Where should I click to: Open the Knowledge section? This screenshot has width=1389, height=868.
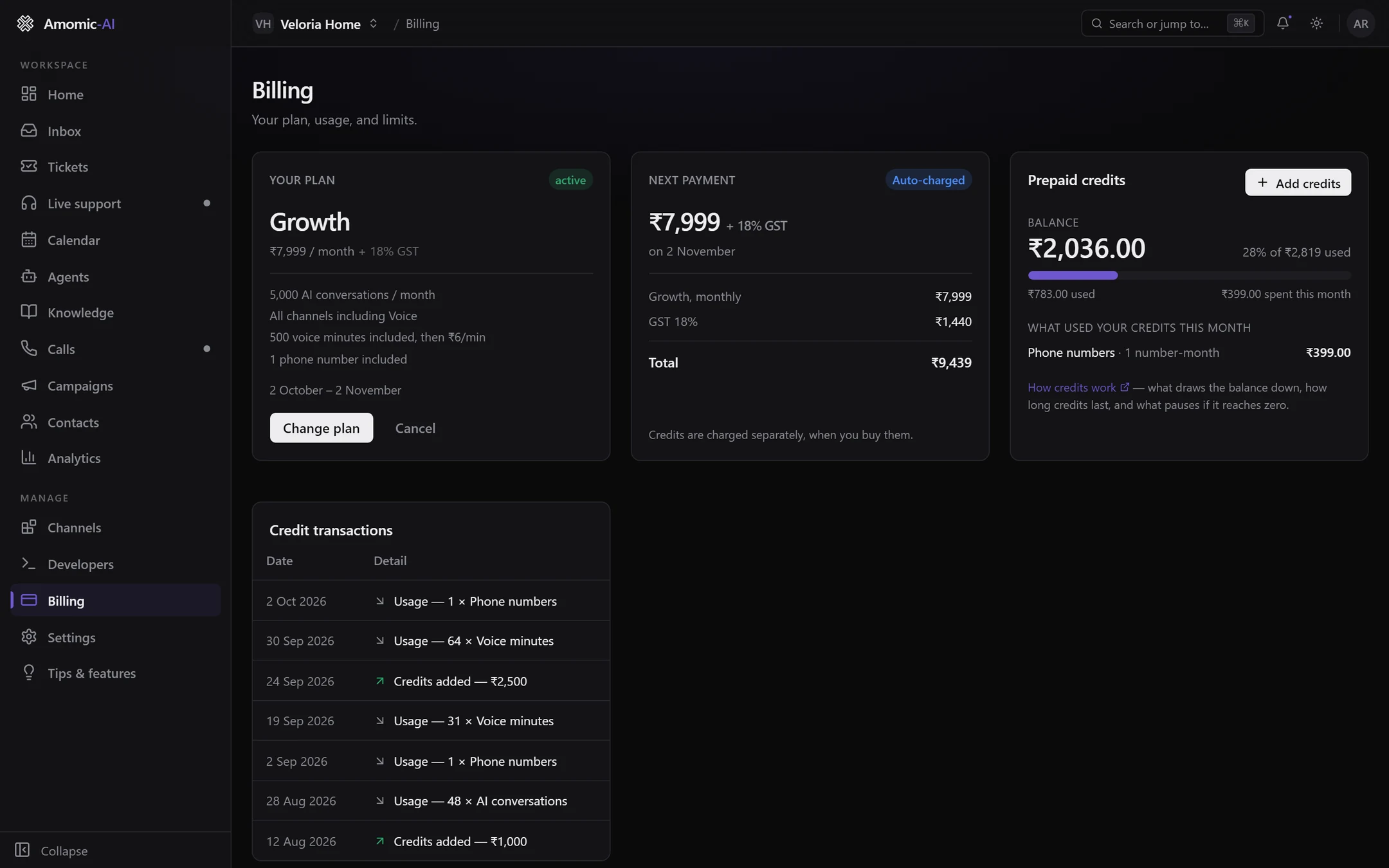[x=116, y=313]
